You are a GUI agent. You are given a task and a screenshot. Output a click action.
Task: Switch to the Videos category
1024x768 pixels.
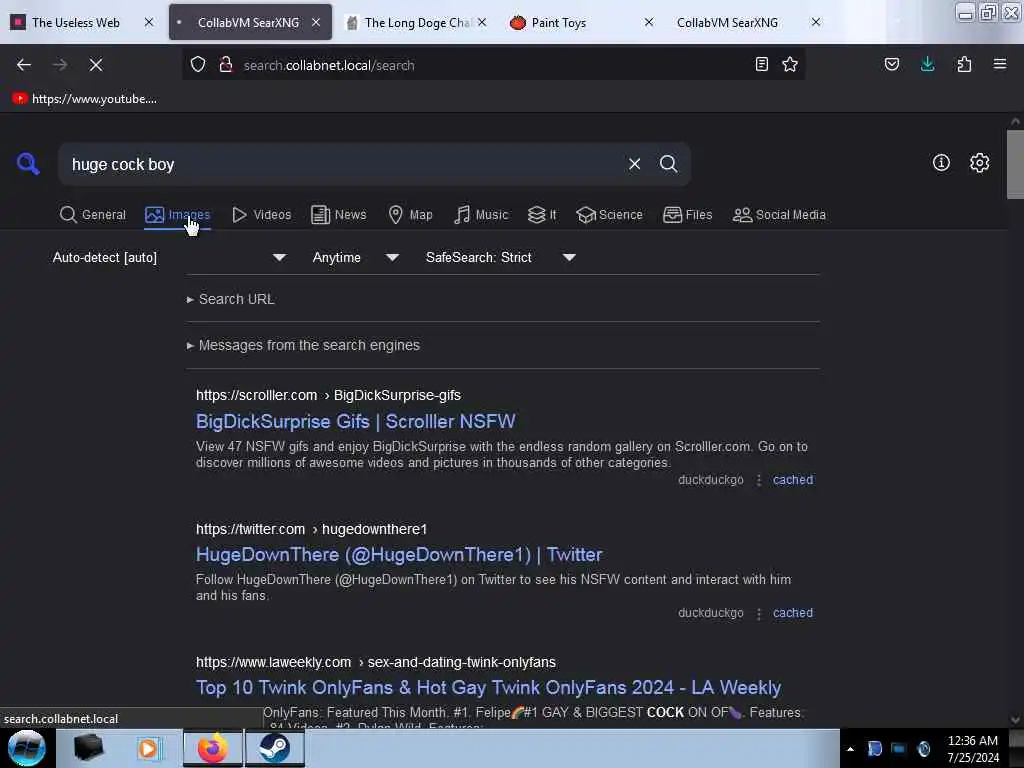click(262, 215)
